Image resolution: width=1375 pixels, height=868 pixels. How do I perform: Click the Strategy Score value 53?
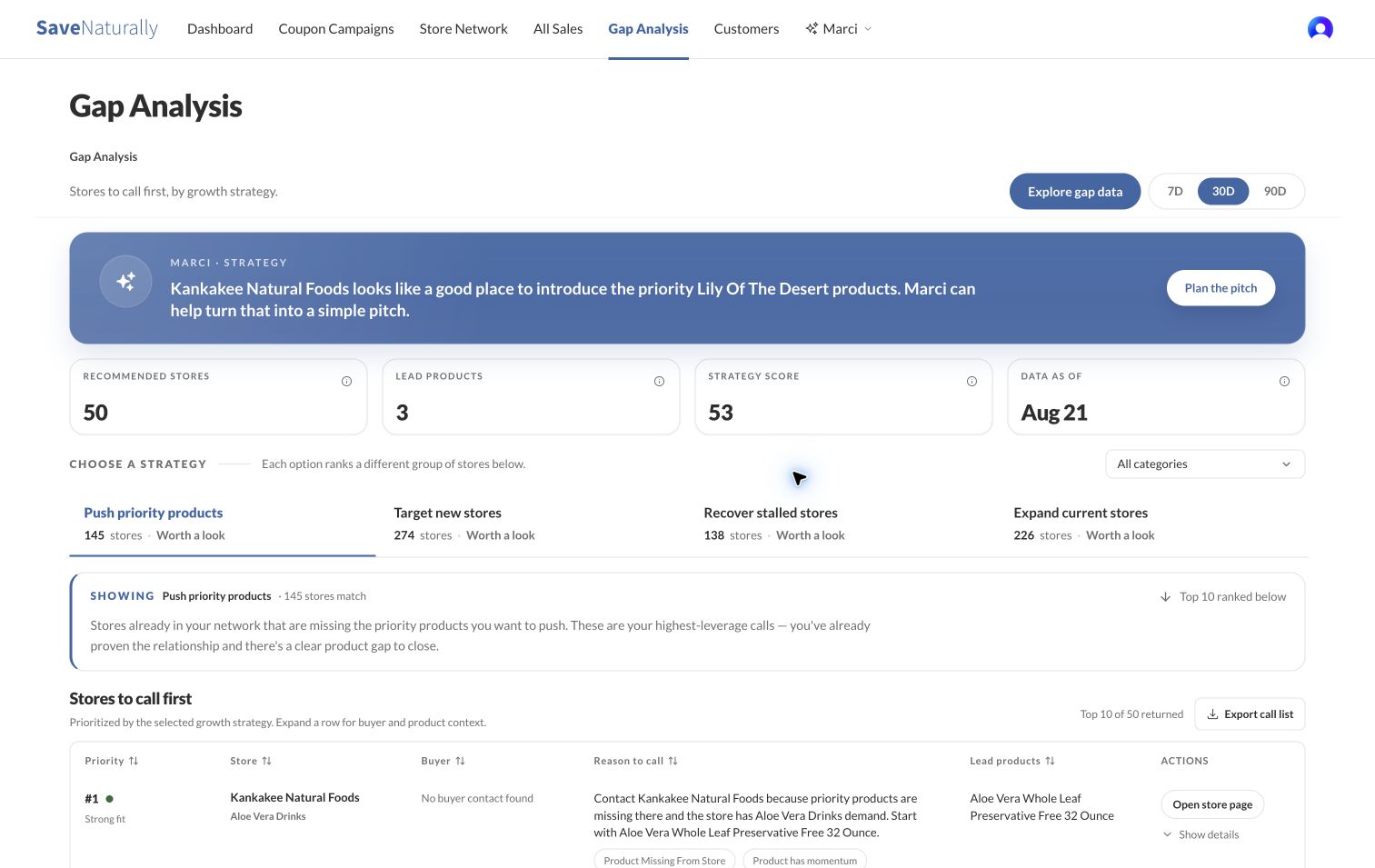tap(721, 413)
